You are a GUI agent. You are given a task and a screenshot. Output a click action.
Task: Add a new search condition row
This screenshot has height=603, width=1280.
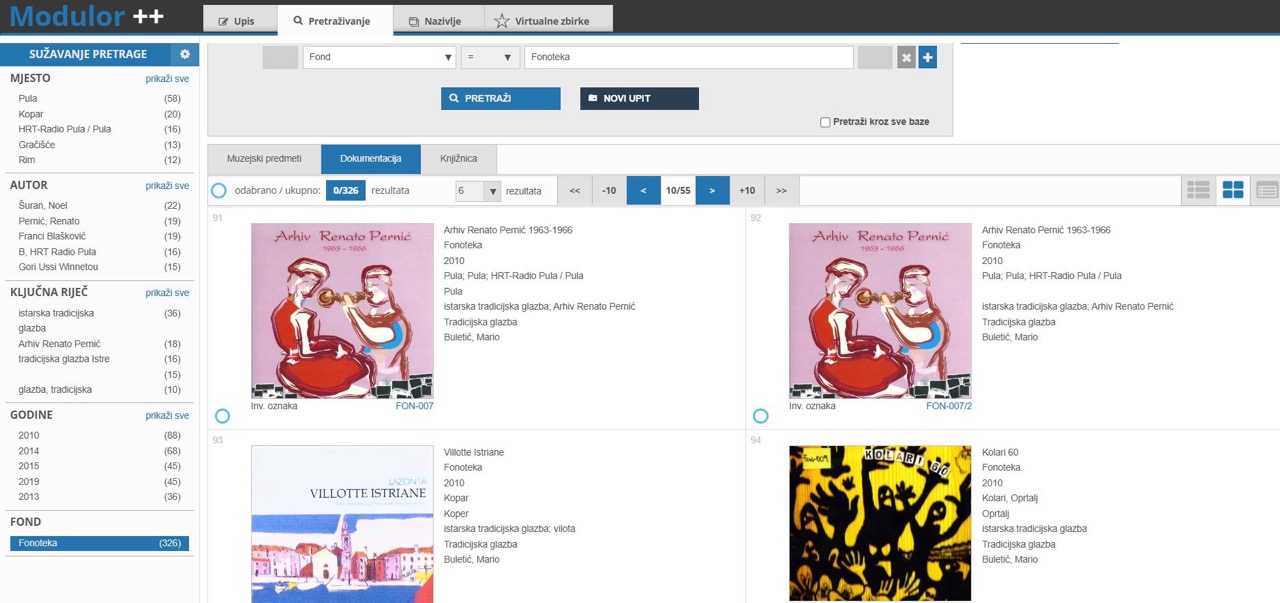tap(928, 58)
